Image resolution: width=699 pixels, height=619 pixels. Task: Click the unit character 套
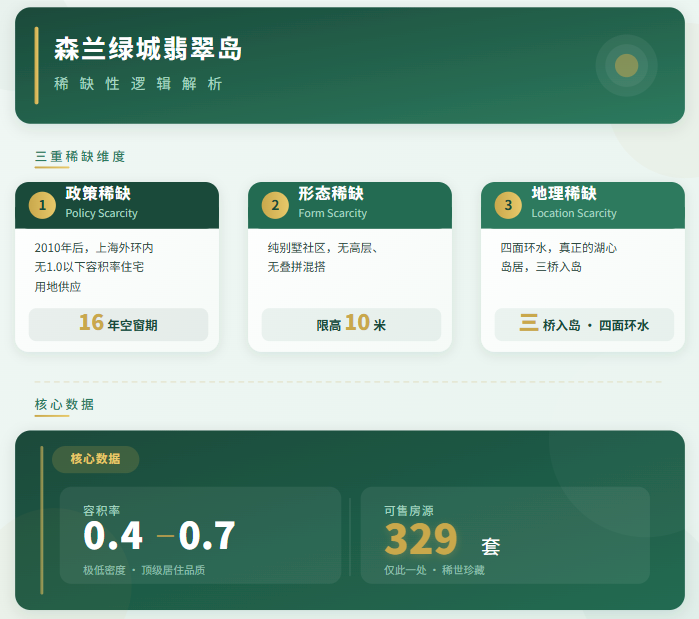coord(491,546)
